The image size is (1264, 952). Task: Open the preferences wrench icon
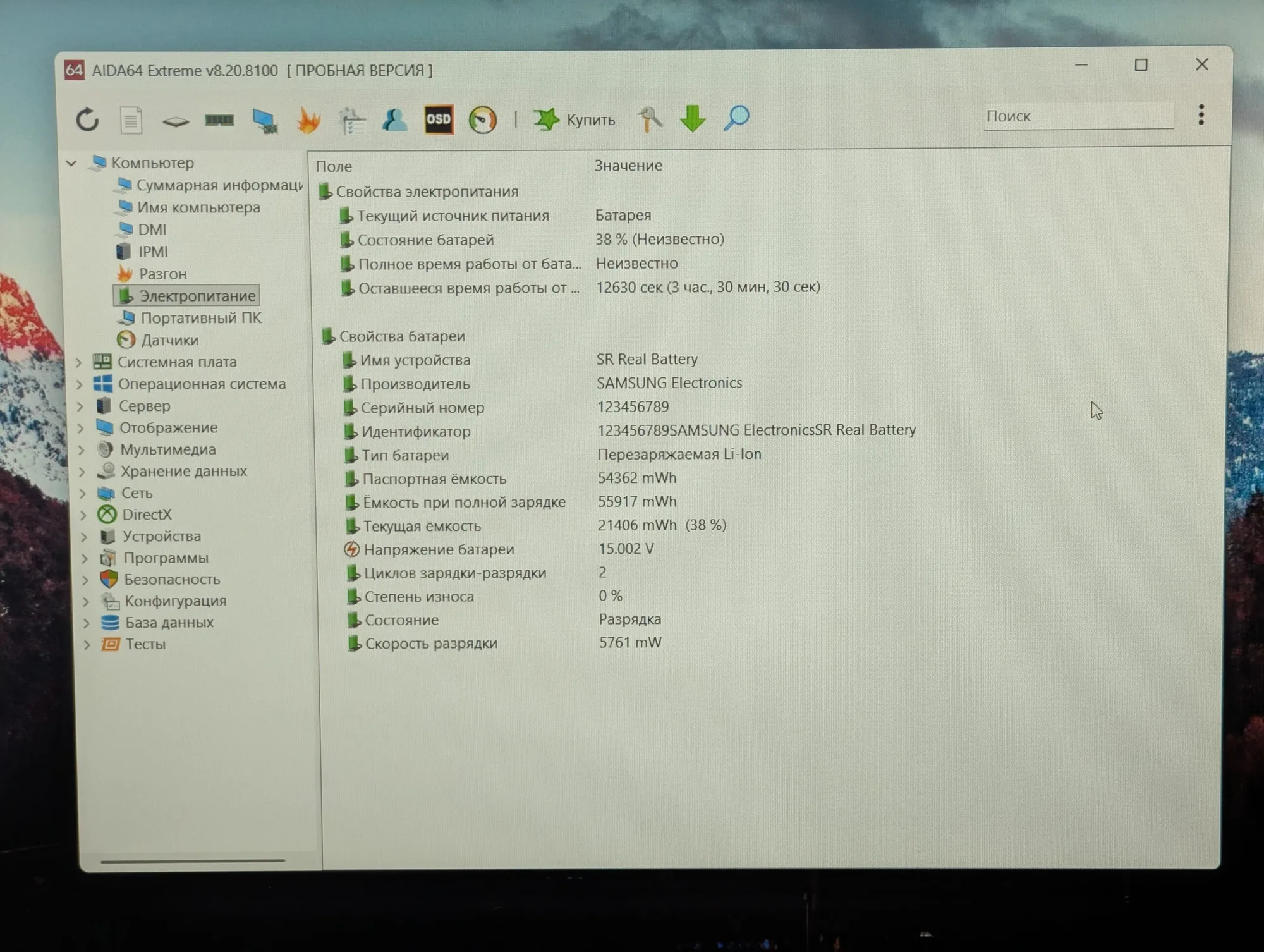(649, 119)
